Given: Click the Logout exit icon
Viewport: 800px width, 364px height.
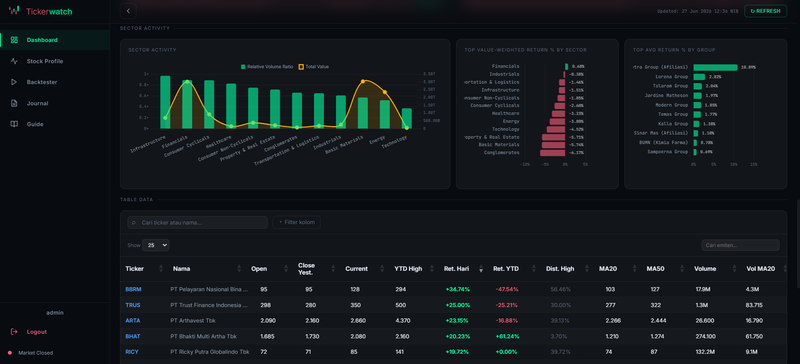Looking at the screenshot, I should click(14, 332).
